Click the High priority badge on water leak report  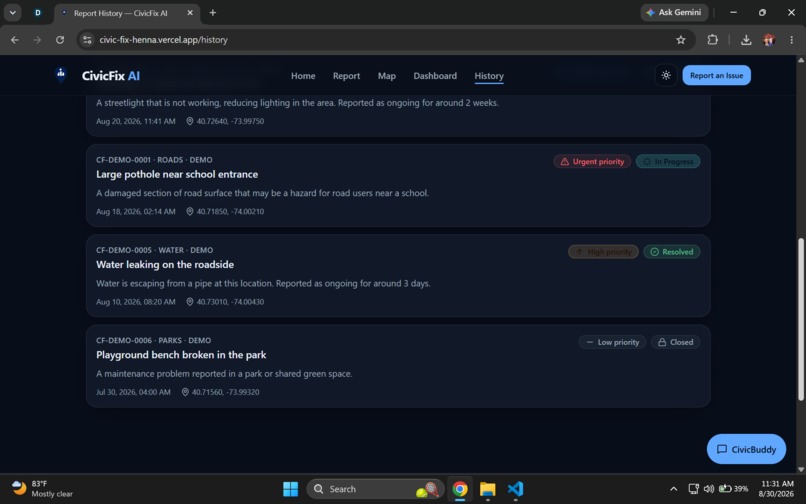tap(603, 252)
